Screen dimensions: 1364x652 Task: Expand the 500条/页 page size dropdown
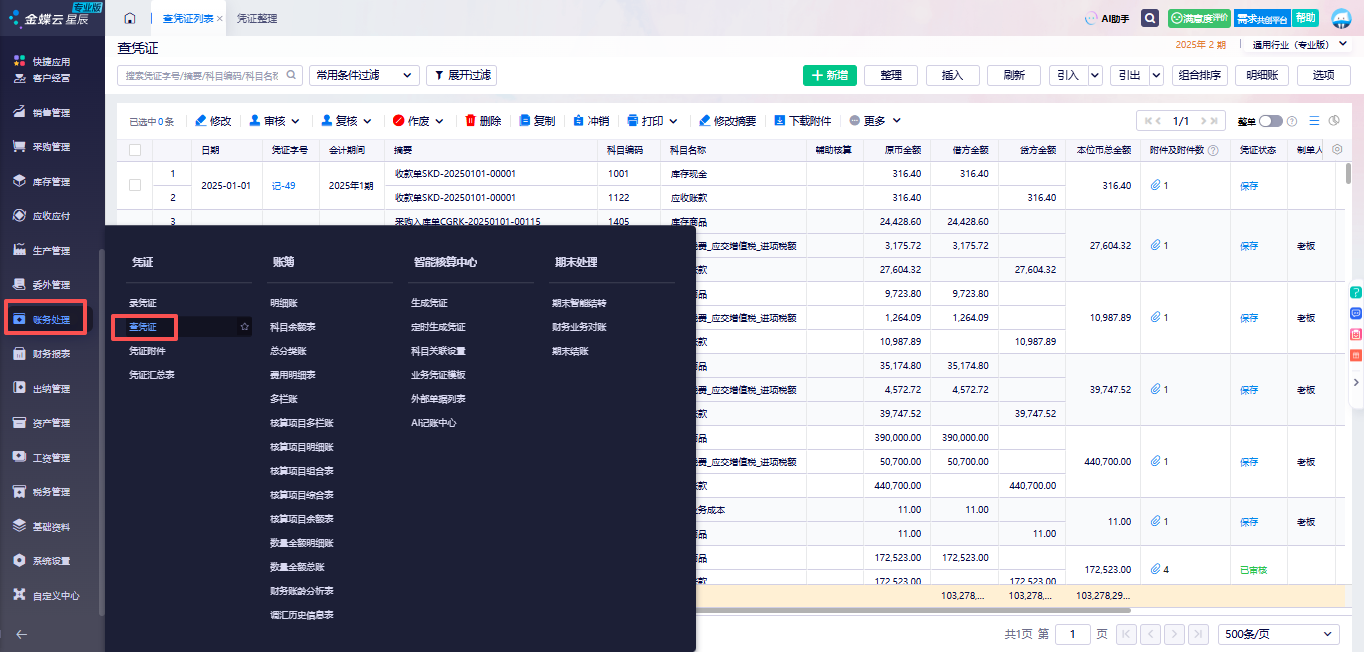1277,634
